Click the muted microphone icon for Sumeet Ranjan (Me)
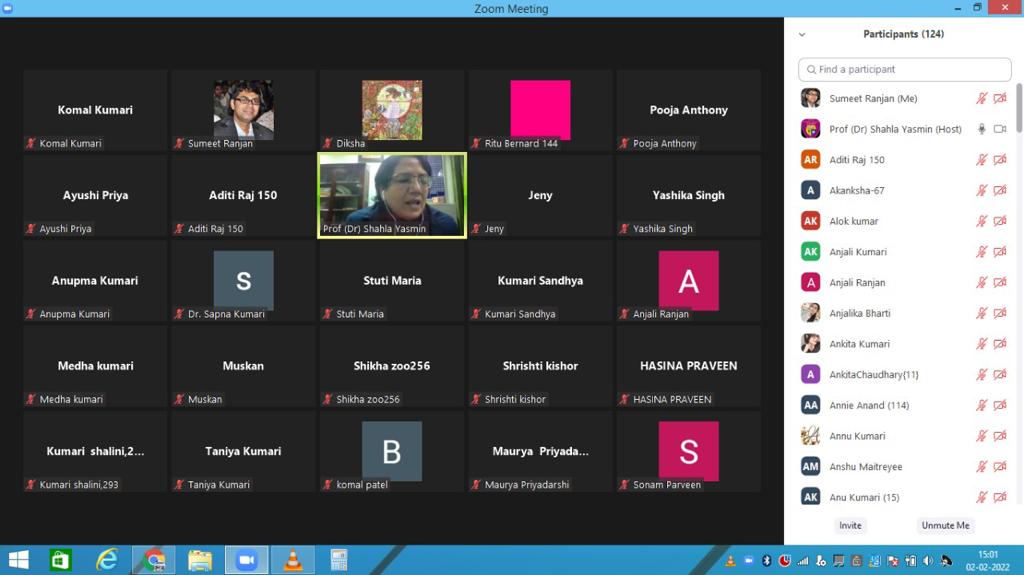The width and height of the screenshot is (1024, 575). (982, 99)
